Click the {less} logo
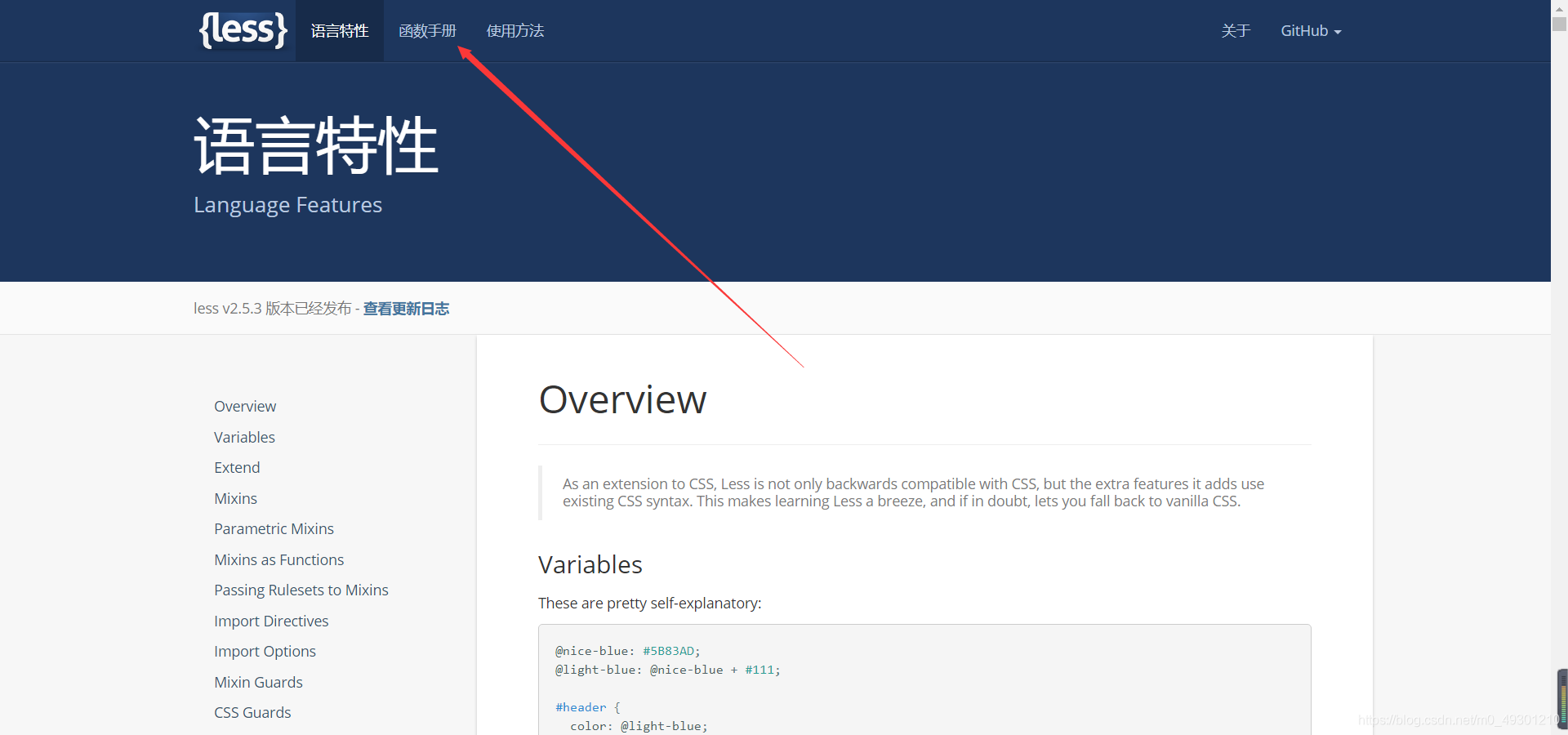Image resolution: width=1568 pixels, height=735 pixels. coord(243,30)
